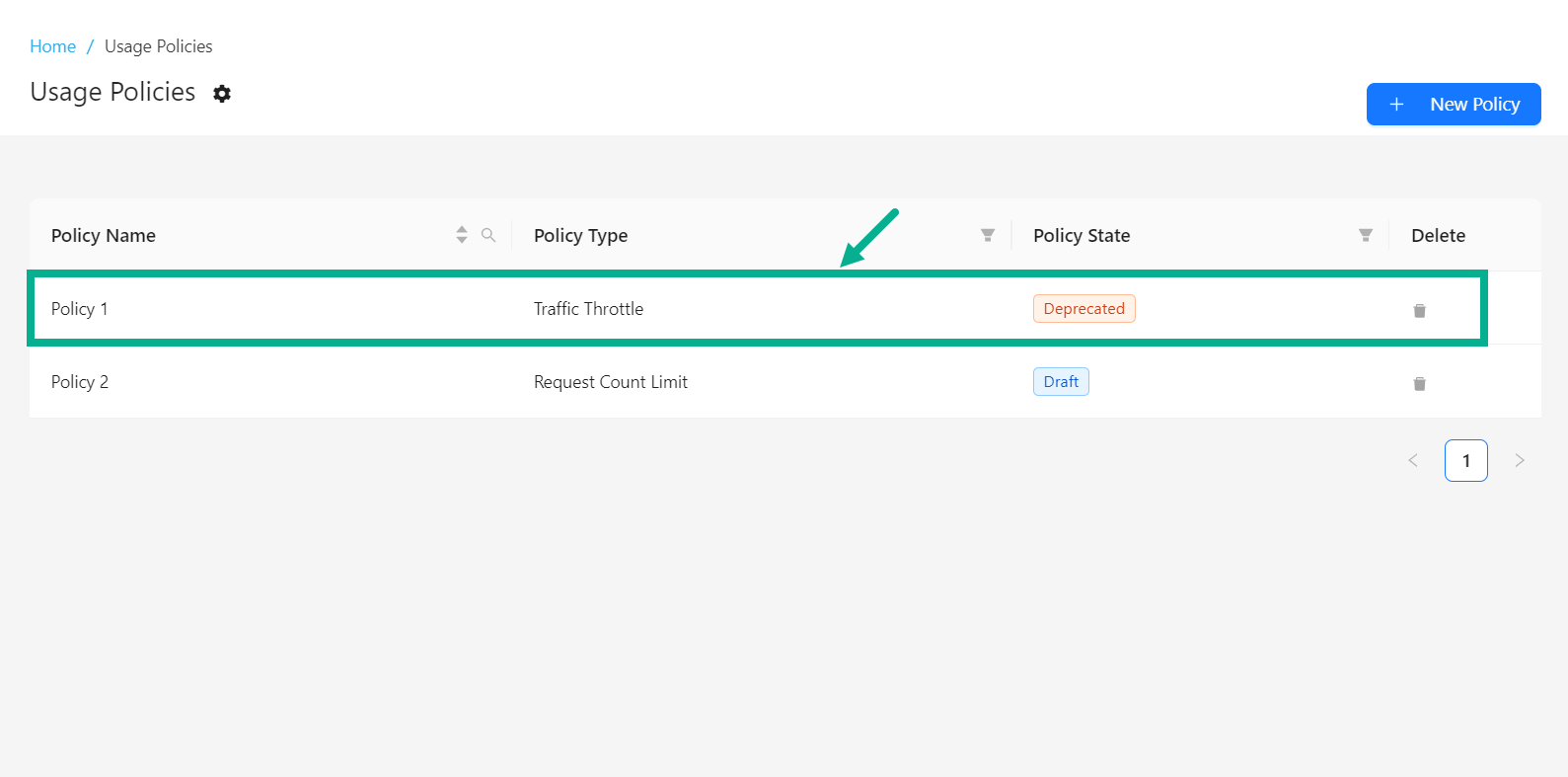
Task: Click the plus icon on New Policy
Action: (1396, 105)
